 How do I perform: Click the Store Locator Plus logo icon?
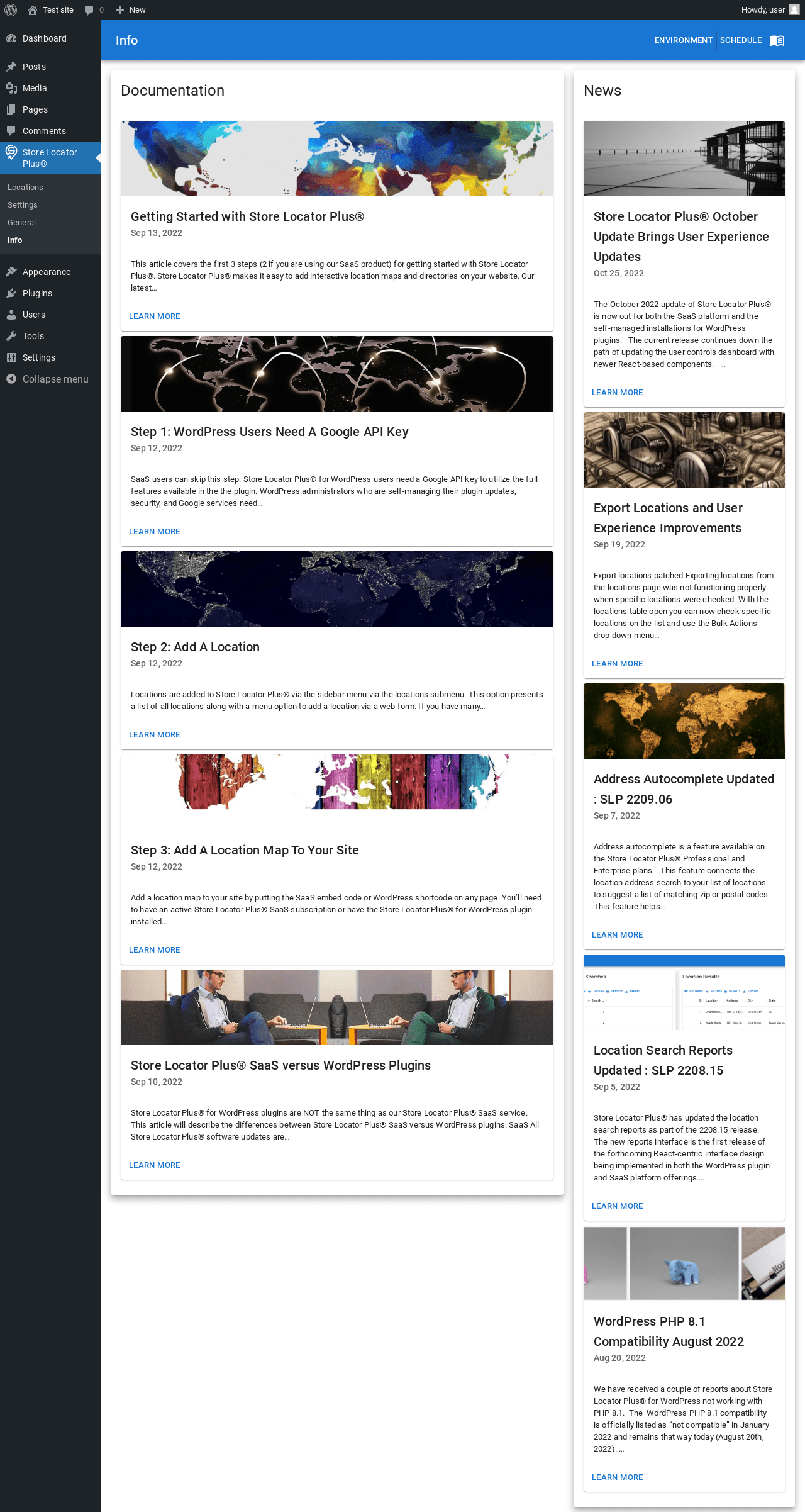(x=11, y=152)
